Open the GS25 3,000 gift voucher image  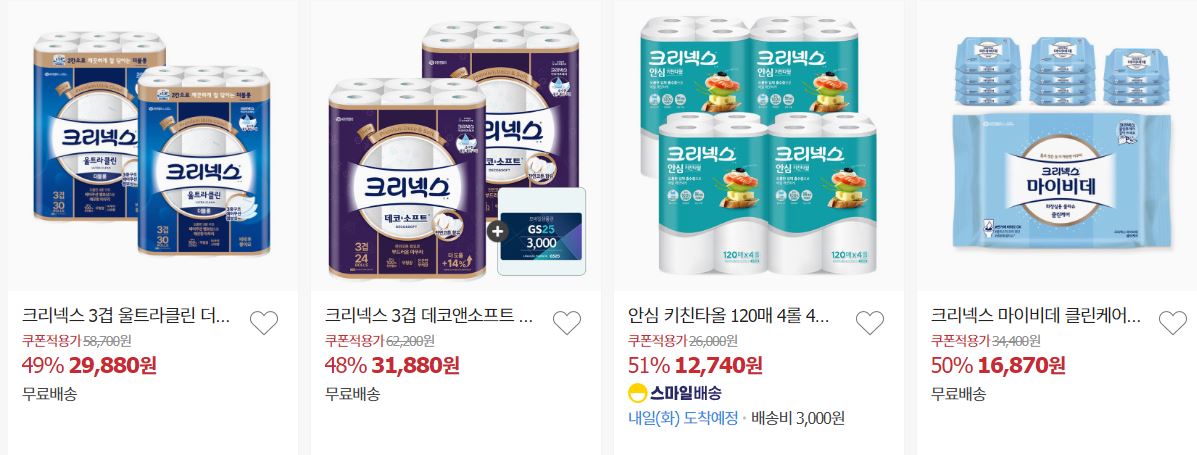541,232
